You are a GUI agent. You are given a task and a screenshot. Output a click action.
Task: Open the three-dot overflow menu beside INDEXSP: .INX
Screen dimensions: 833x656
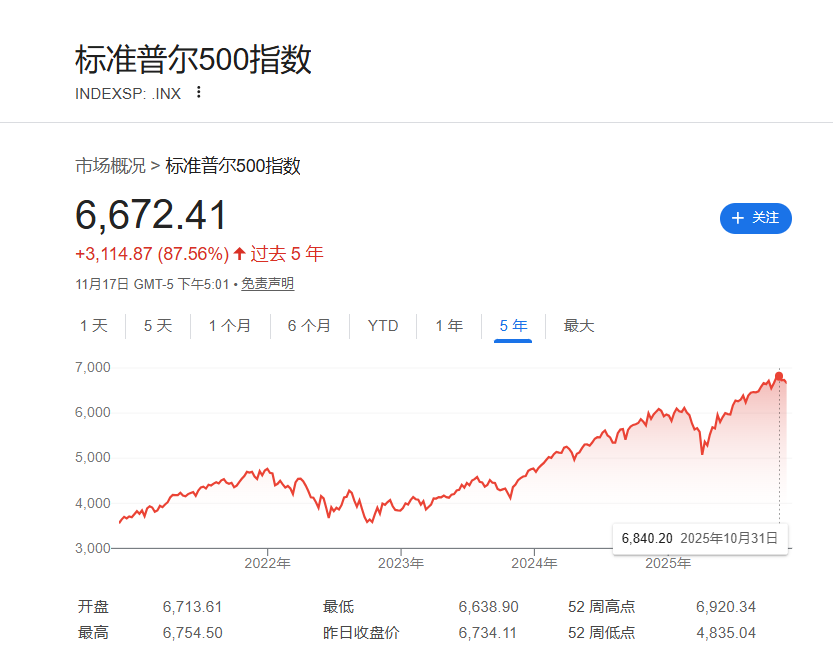coord(197,91)
